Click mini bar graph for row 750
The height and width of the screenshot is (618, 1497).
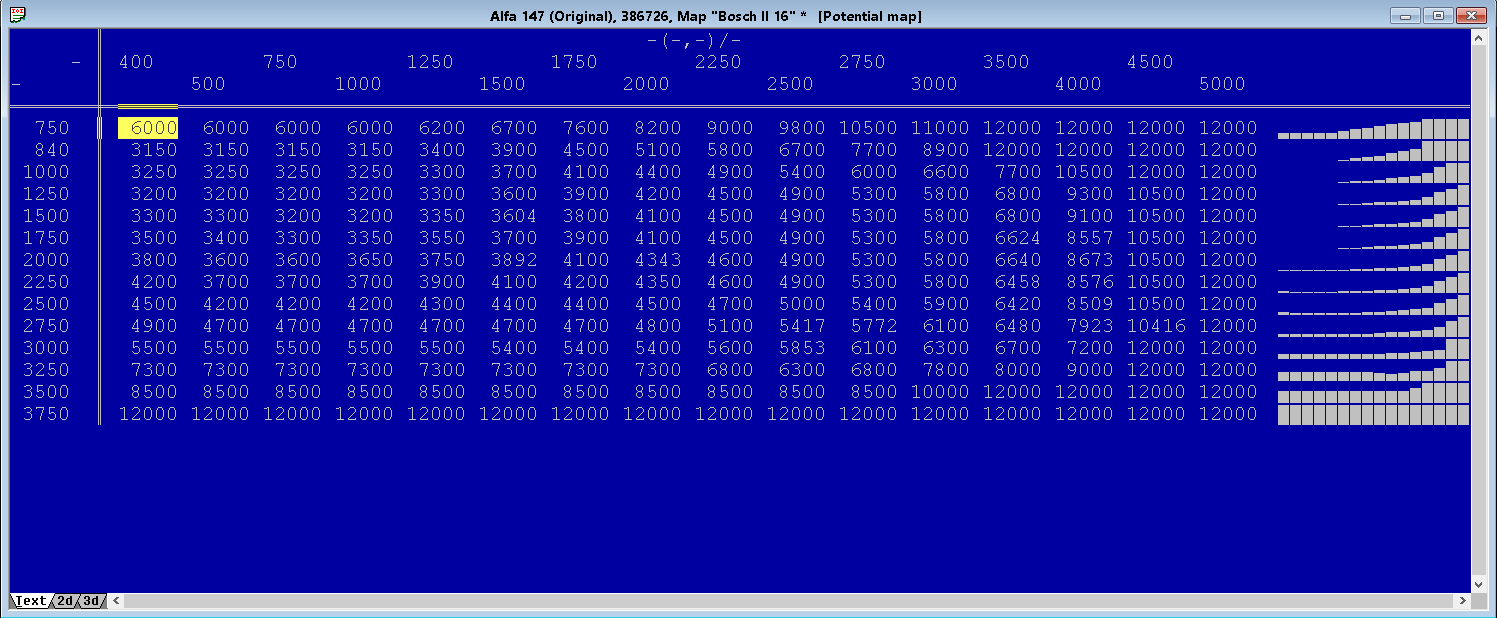1373,129
